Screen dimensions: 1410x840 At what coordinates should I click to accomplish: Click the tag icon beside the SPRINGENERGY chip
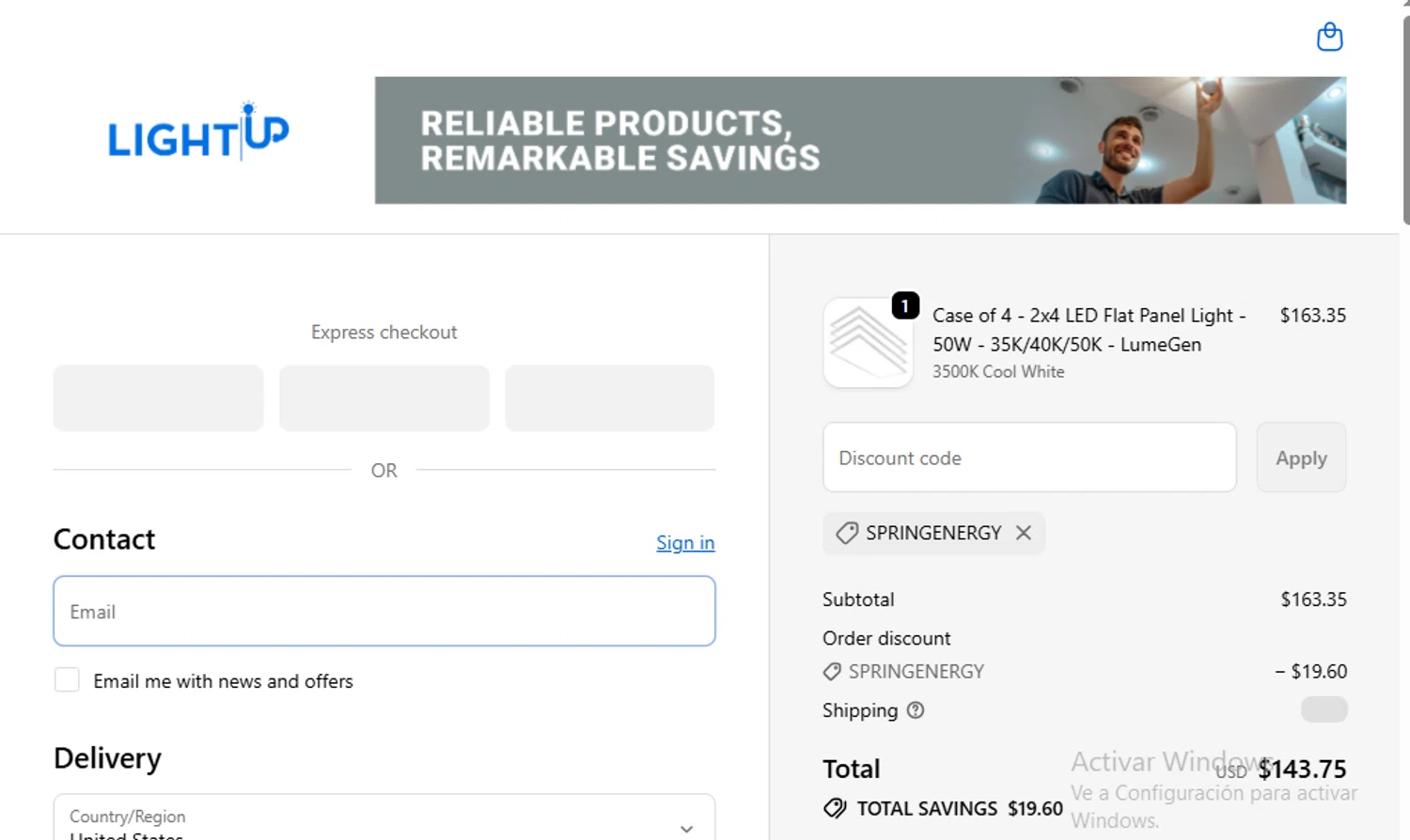(847, 533)
